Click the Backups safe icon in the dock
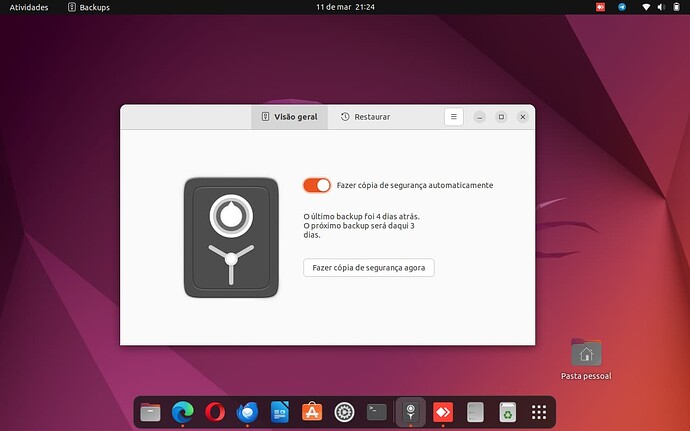The width and height of the screenshot is (690, 431). click(x=411, y=413)
